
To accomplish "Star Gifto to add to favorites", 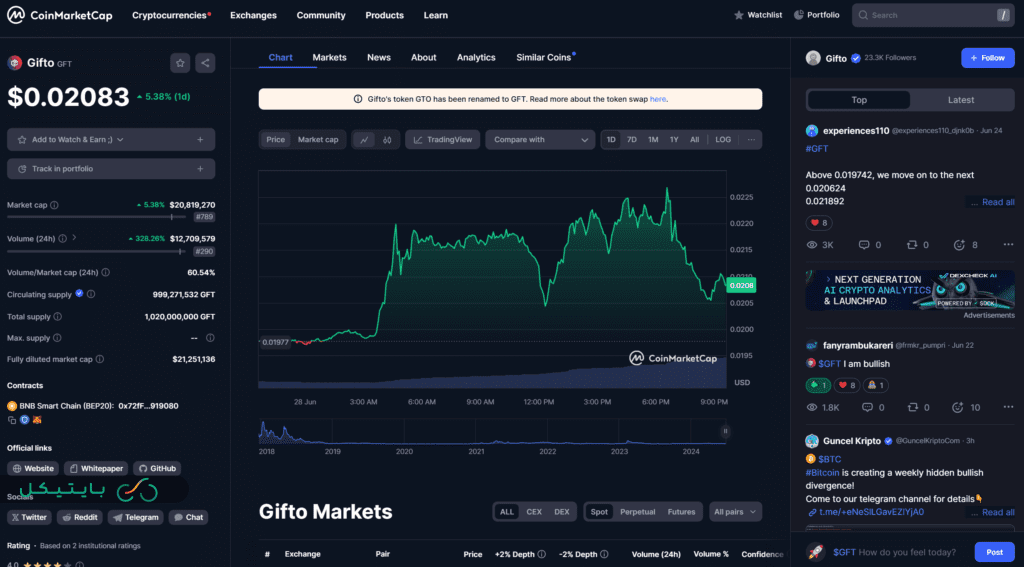I will tap(180, 63).
